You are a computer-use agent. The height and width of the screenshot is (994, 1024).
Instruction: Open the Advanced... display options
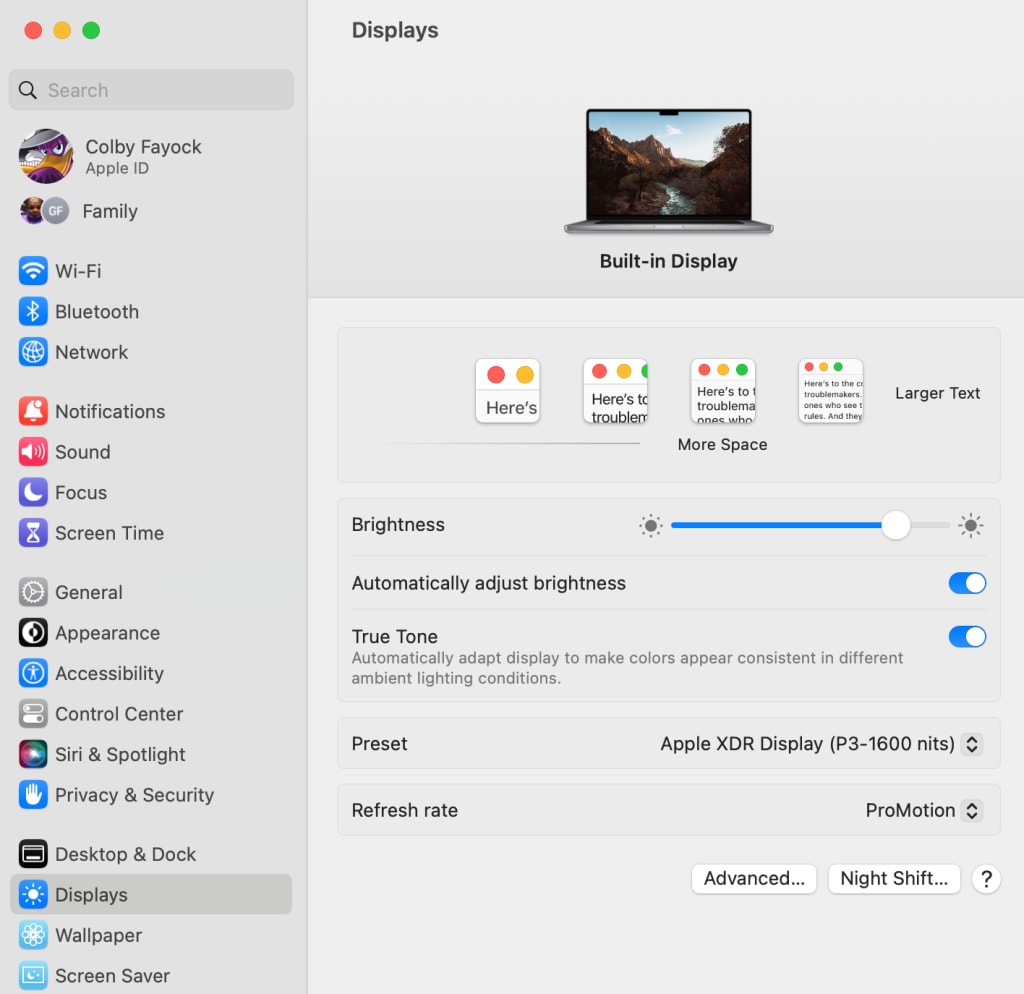coord(754,878)
